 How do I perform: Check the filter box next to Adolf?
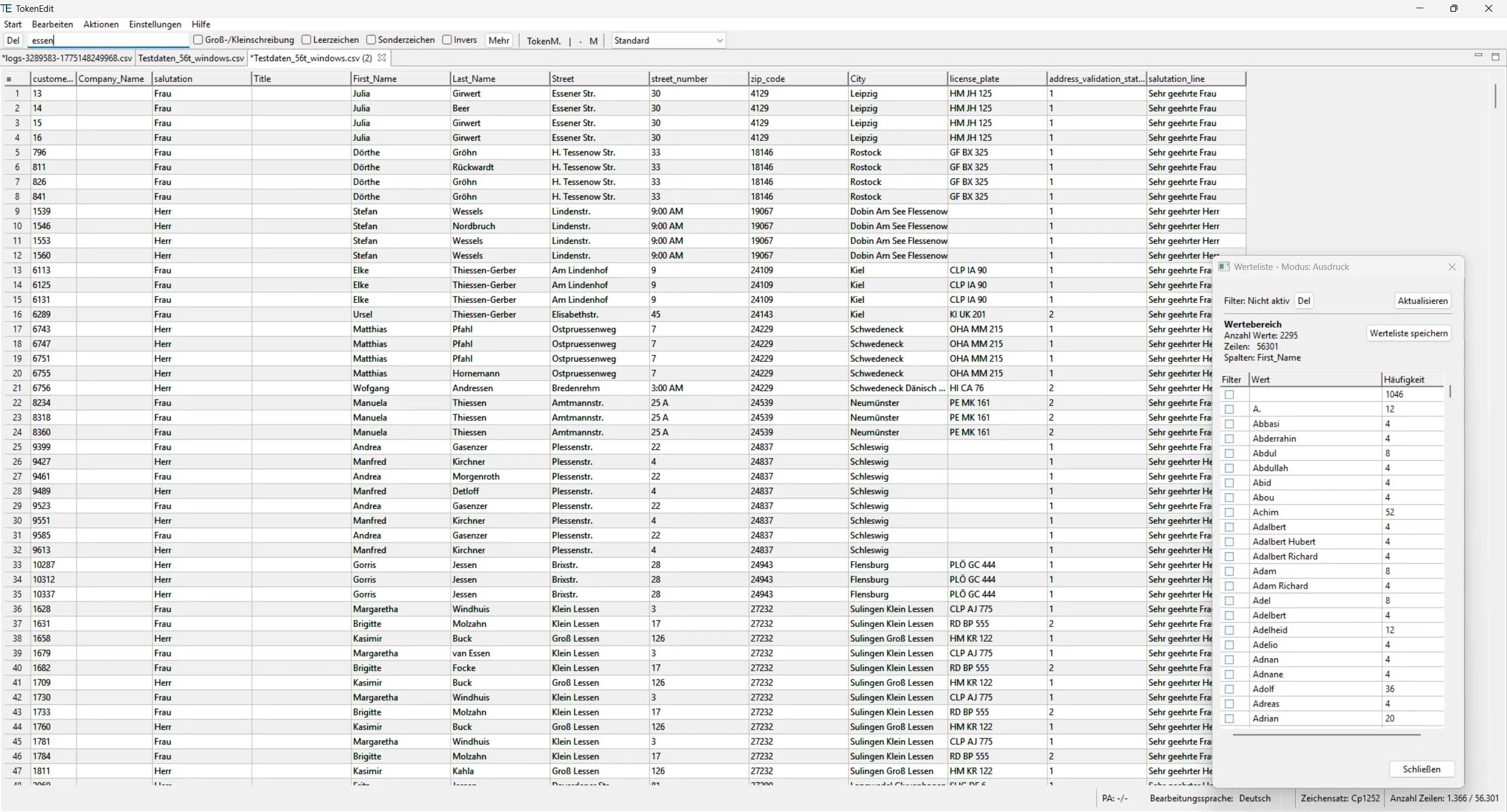click(1230, 688)
